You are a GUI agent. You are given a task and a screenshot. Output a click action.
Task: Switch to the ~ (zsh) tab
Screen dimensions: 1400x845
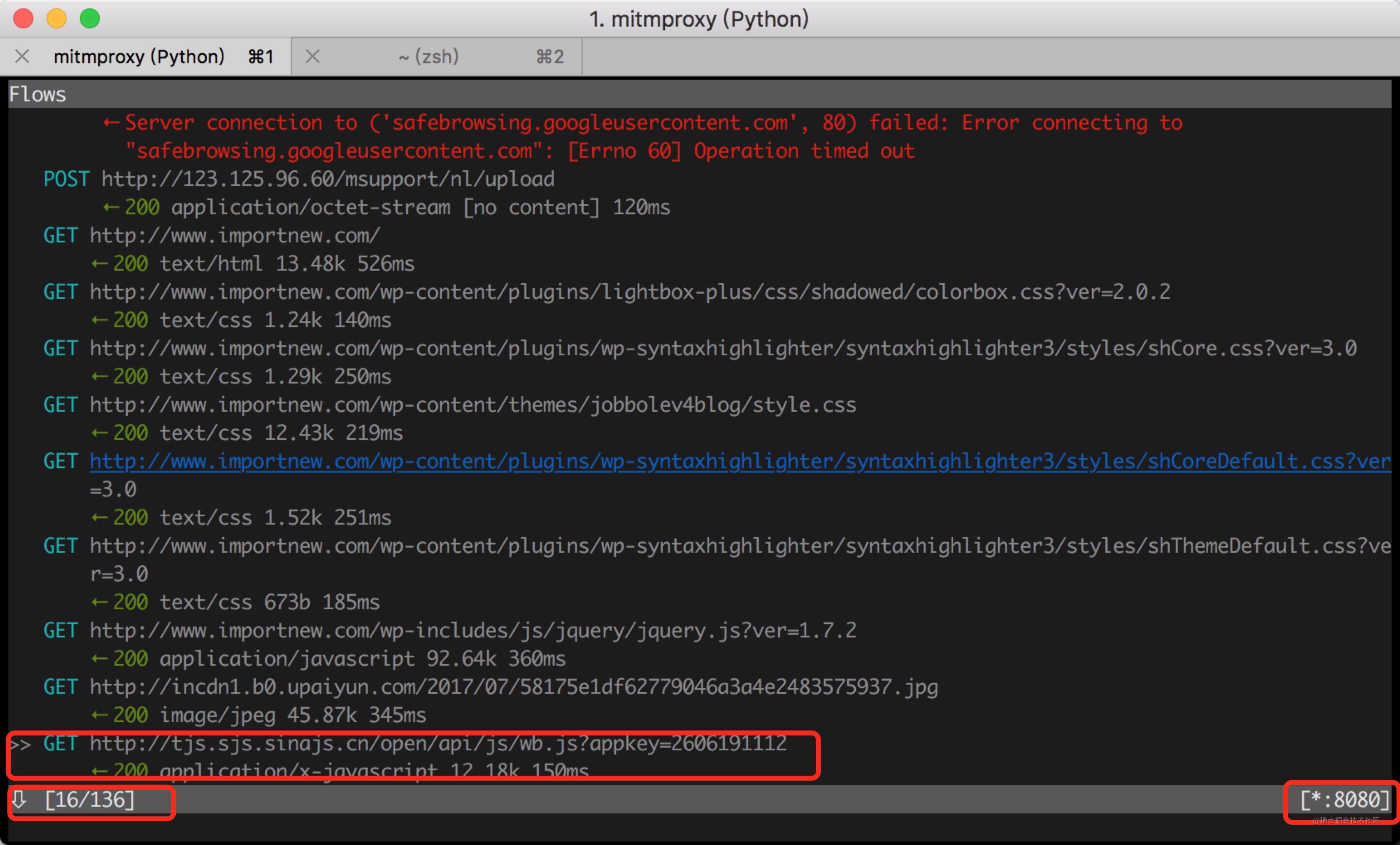coord(429,56)
